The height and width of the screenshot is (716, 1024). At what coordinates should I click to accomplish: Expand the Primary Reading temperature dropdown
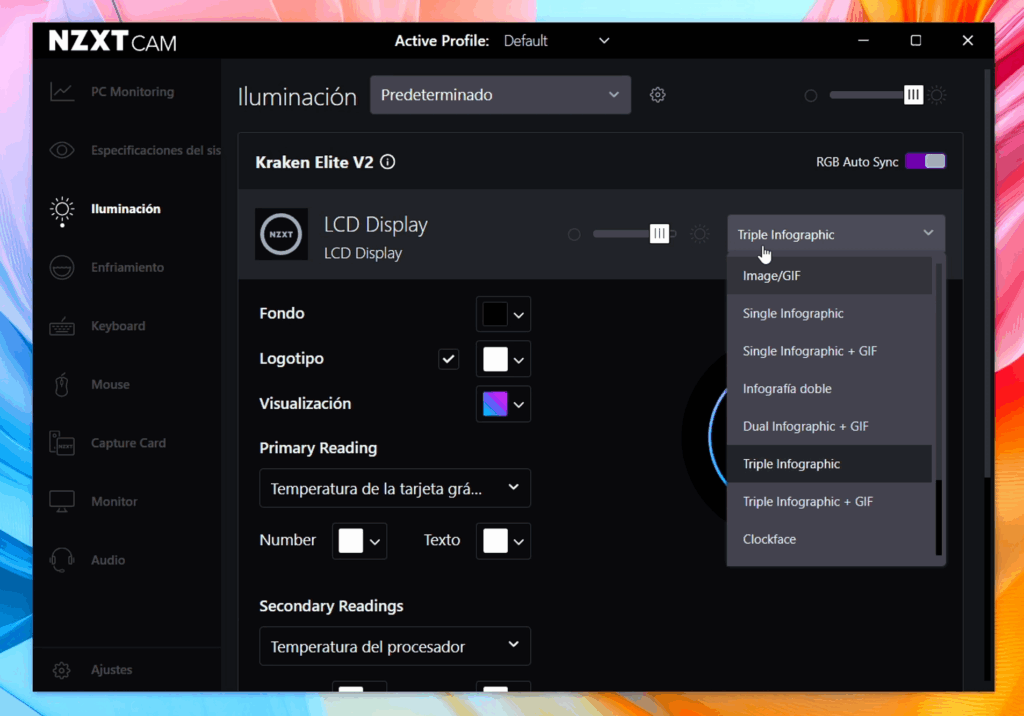pyautogui.click(x=395, y=489)
